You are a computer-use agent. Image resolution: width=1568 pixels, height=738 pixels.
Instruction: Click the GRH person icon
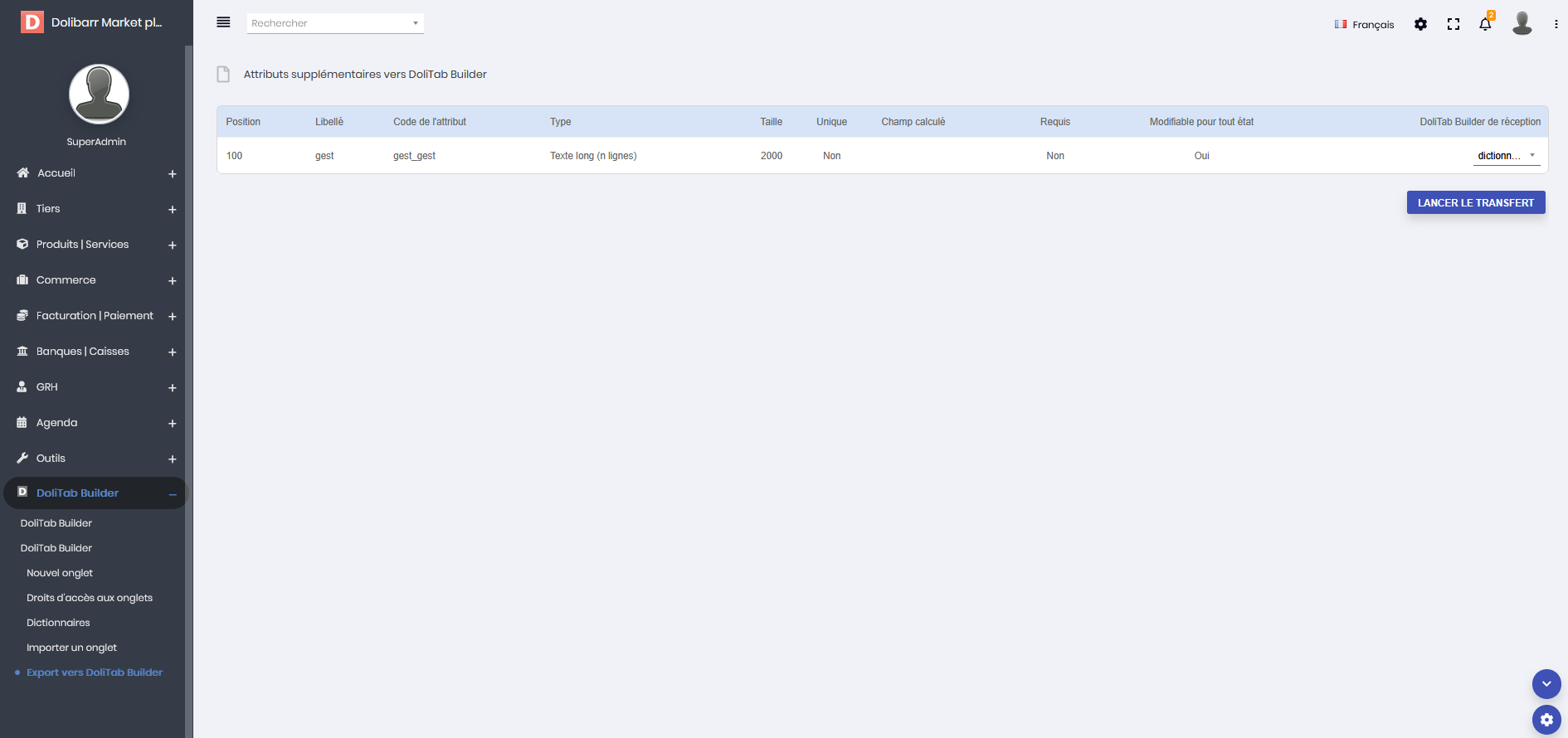22,386
